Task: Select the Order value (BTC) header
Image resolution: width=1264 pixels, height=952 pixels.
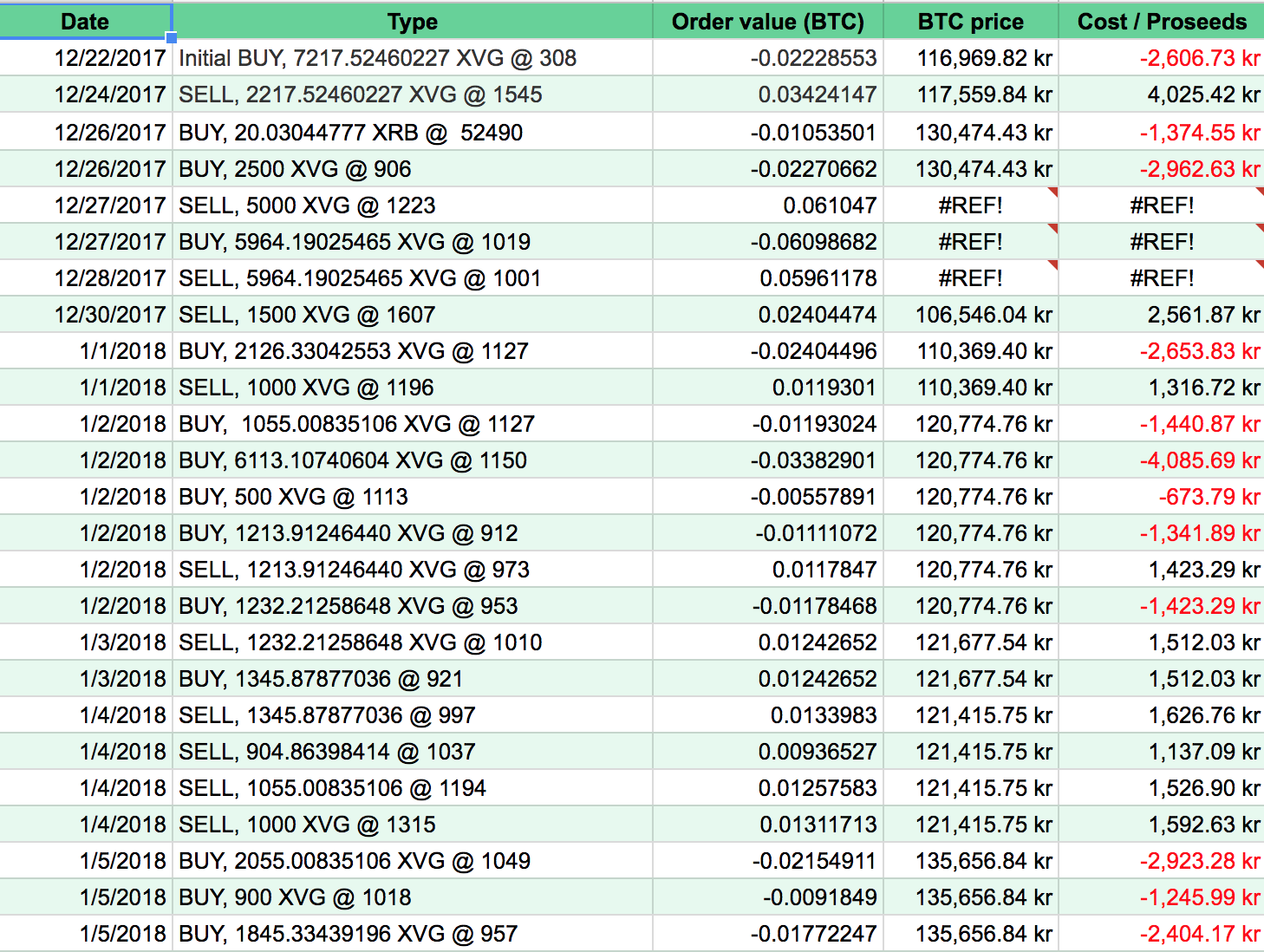Action: click(x=768, y=21)
